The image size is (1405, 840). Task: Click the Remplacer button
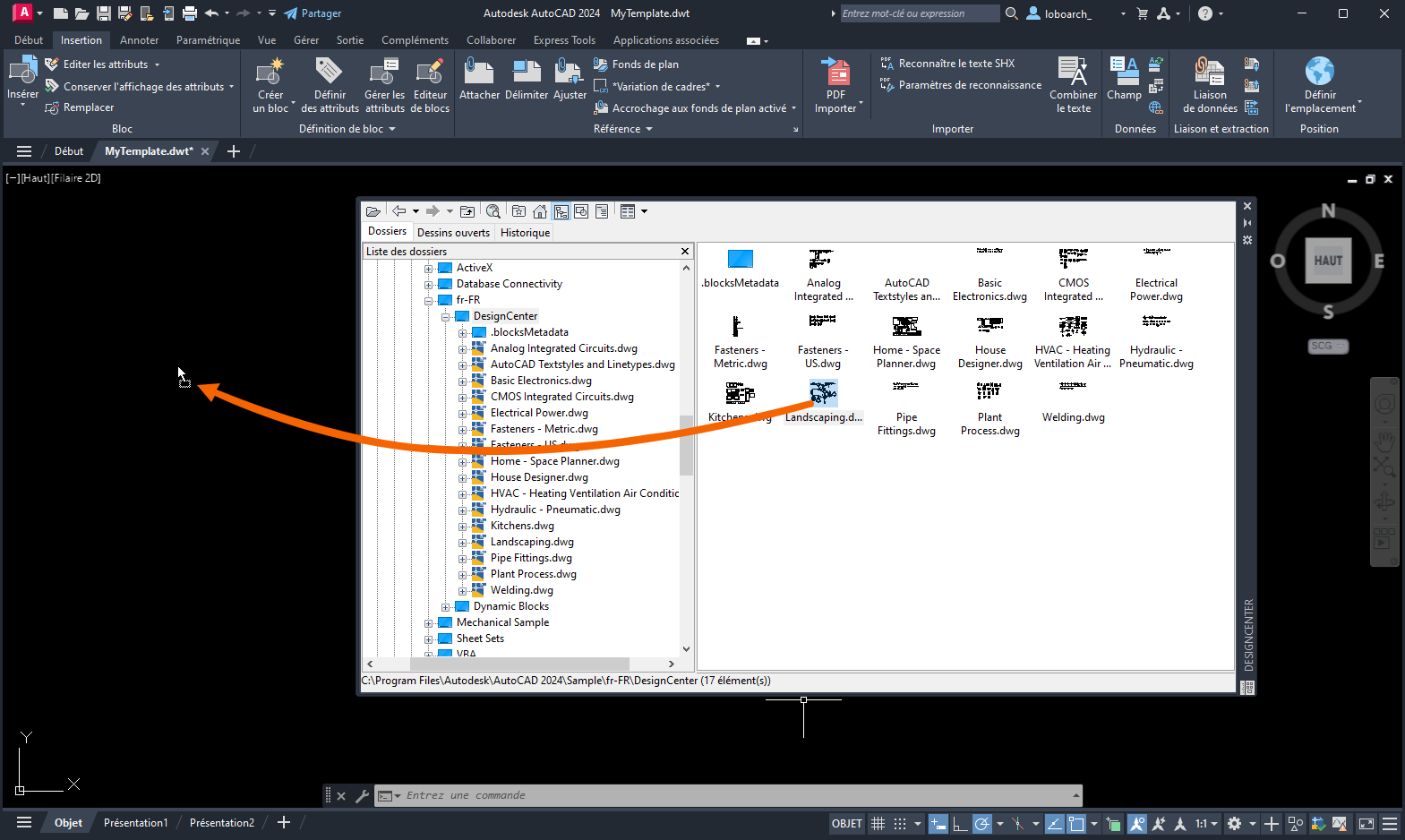click(x=80, y=107)
